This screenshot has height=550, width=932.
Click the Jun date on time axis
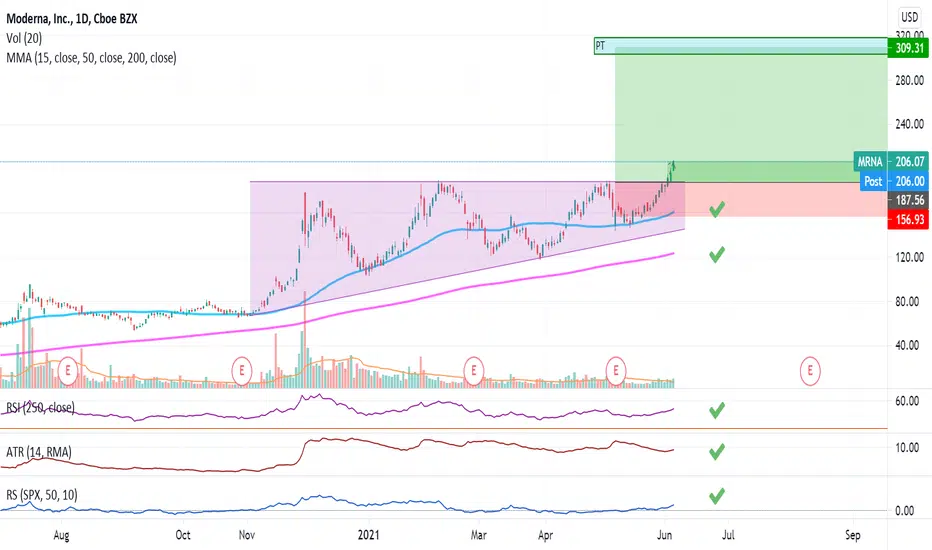tap(665, 535)
